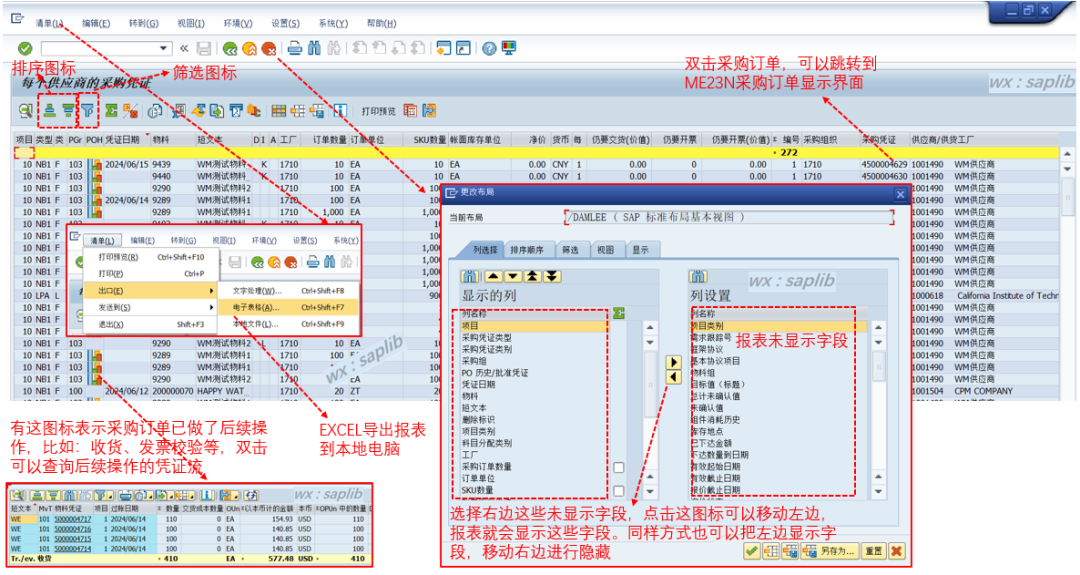The width and height of the screenshot is (1080, 575).
Task: Choose 电子表格(A)... export option
Action: pyautogui.click(x=289, y=307)
